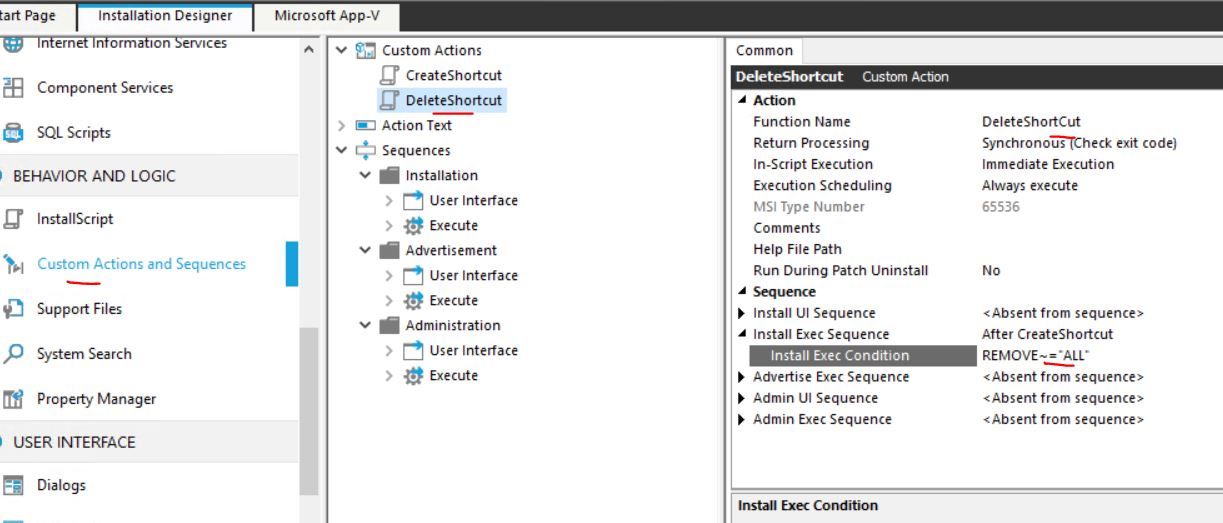Screen dimensions: 1223x523
Task: Collapse the Install Exec Sequence property
Action: click(x=742, y=334)
